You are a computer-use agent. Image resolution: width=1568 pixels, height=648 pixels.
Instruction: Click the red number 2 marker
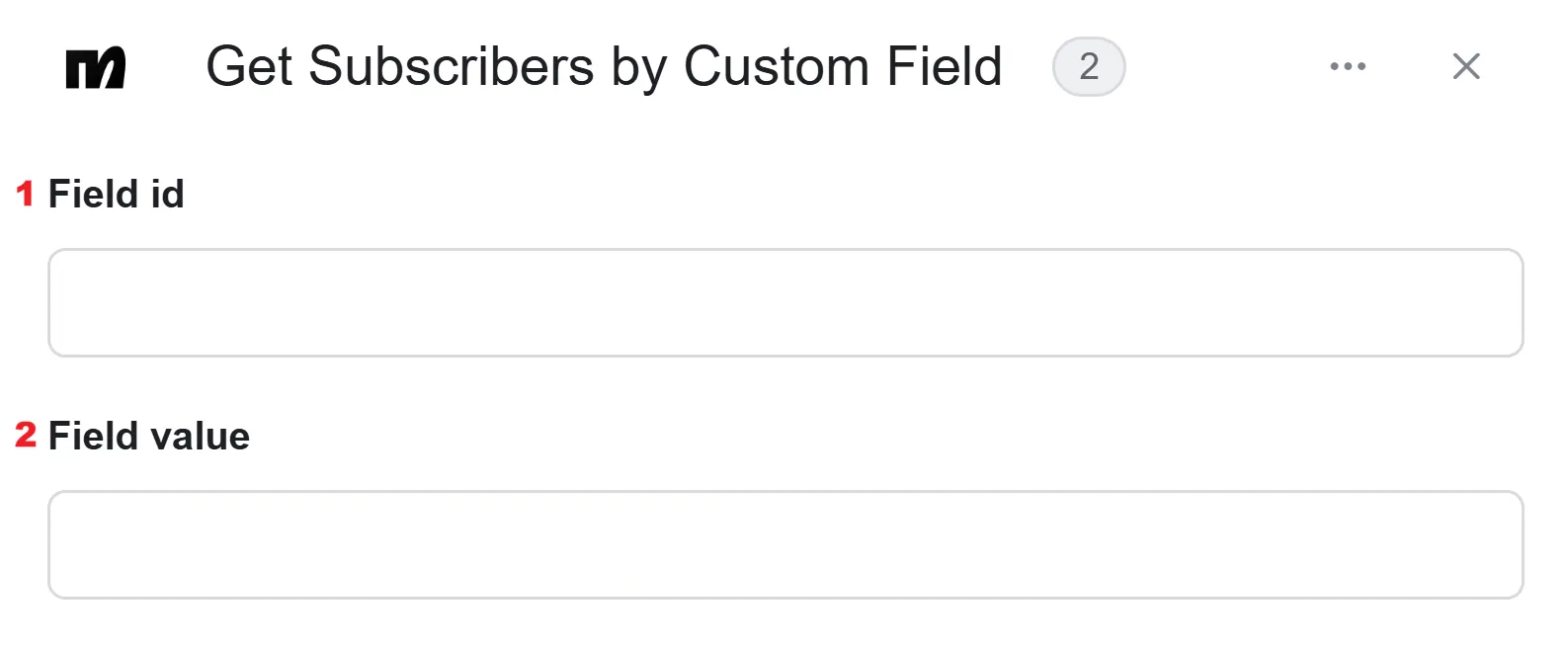pos(26,435)
